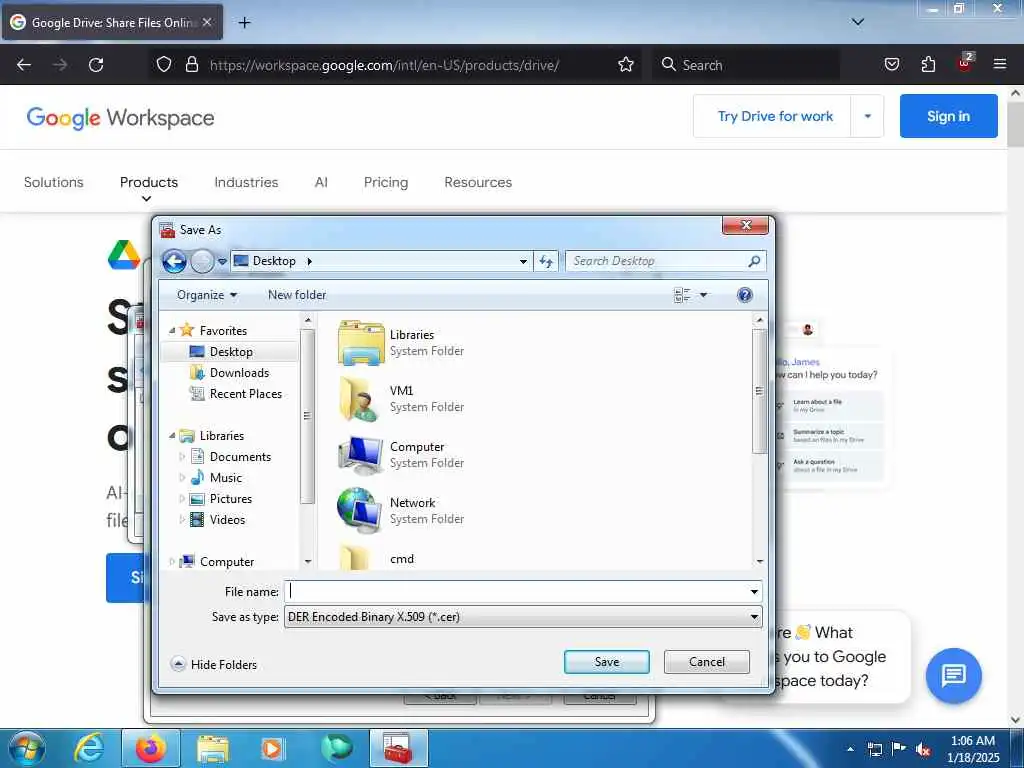
Task: Click the blue Help icon in dialog
Action: [x=744, y=295]
